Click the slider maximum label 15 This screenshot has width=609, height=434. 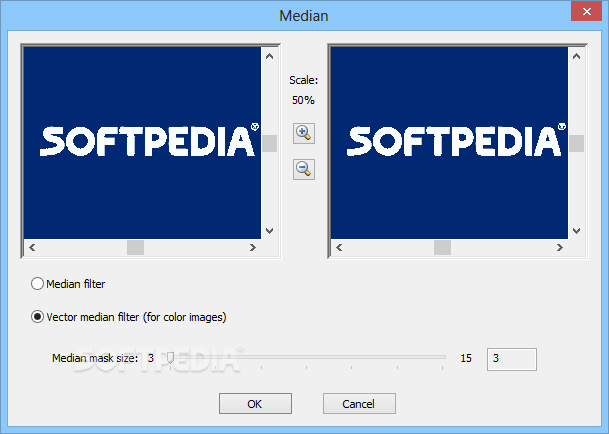[x=466, y=358]
